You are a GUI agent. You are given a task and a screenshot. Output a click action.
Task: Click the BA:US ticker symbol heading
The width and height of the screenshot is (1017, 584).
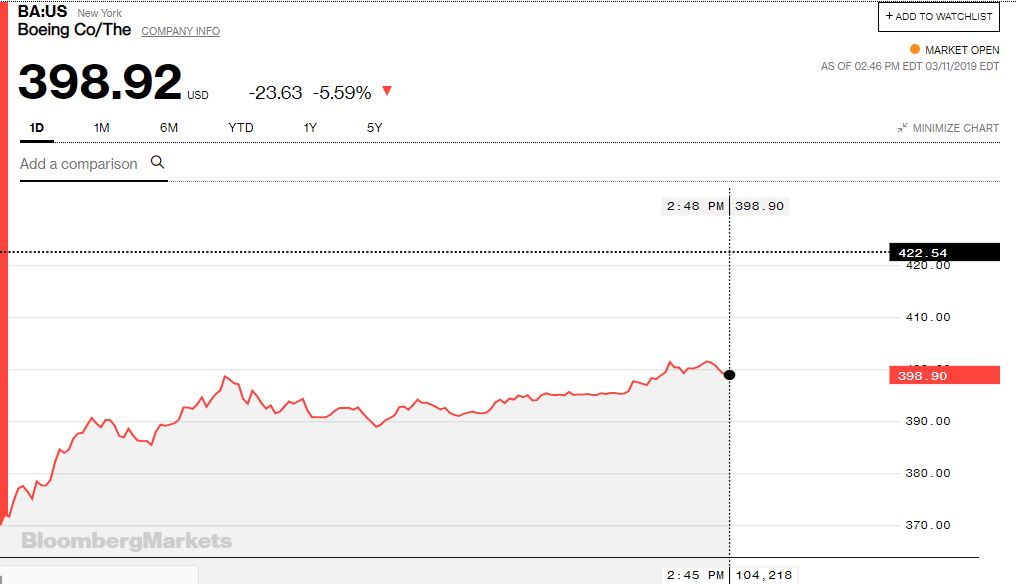pos(42,12)
